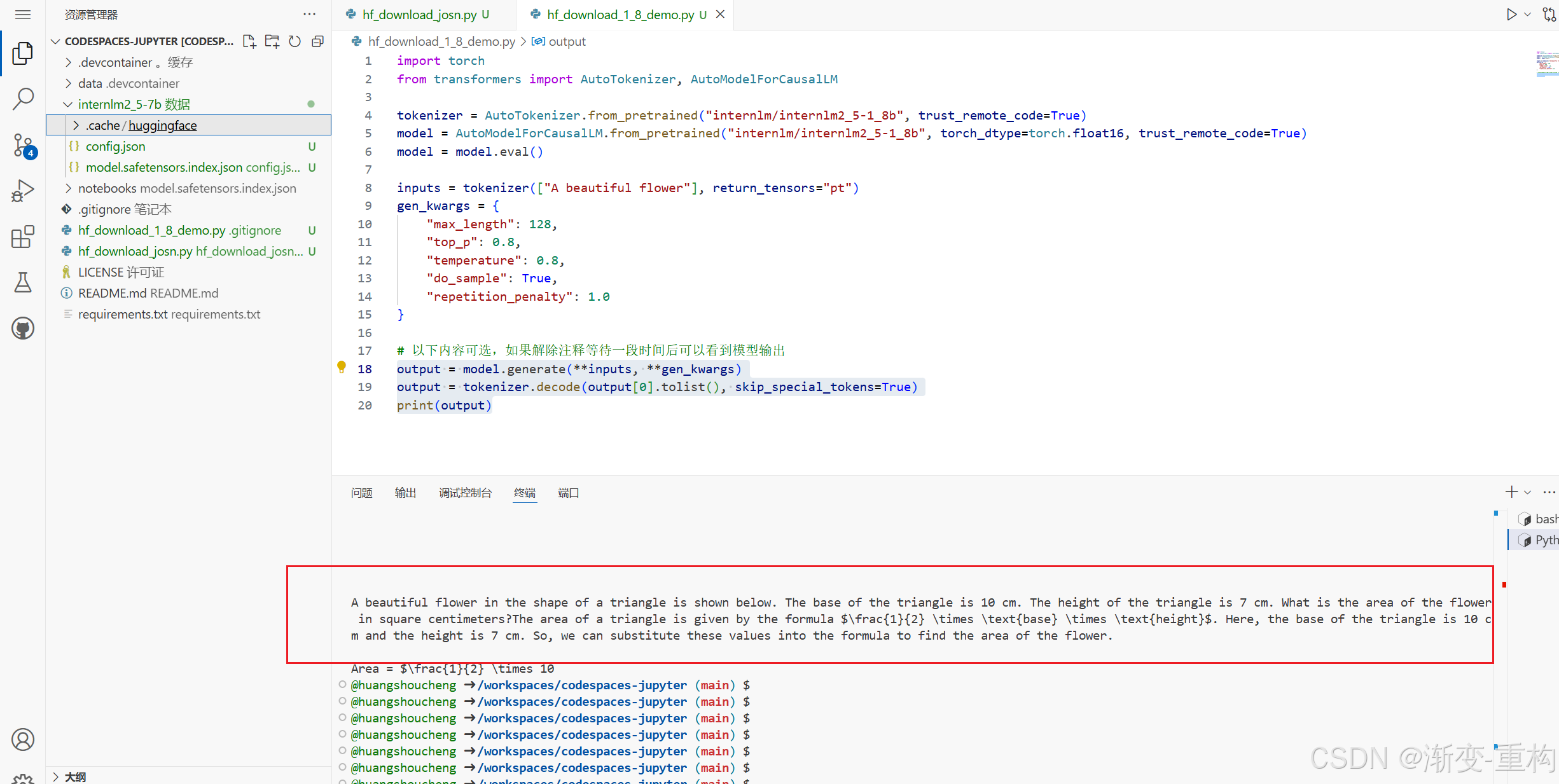Collapse the internlm2_5-7b folder
Viewport: 1559px width, 784px height.
(68, 104)
